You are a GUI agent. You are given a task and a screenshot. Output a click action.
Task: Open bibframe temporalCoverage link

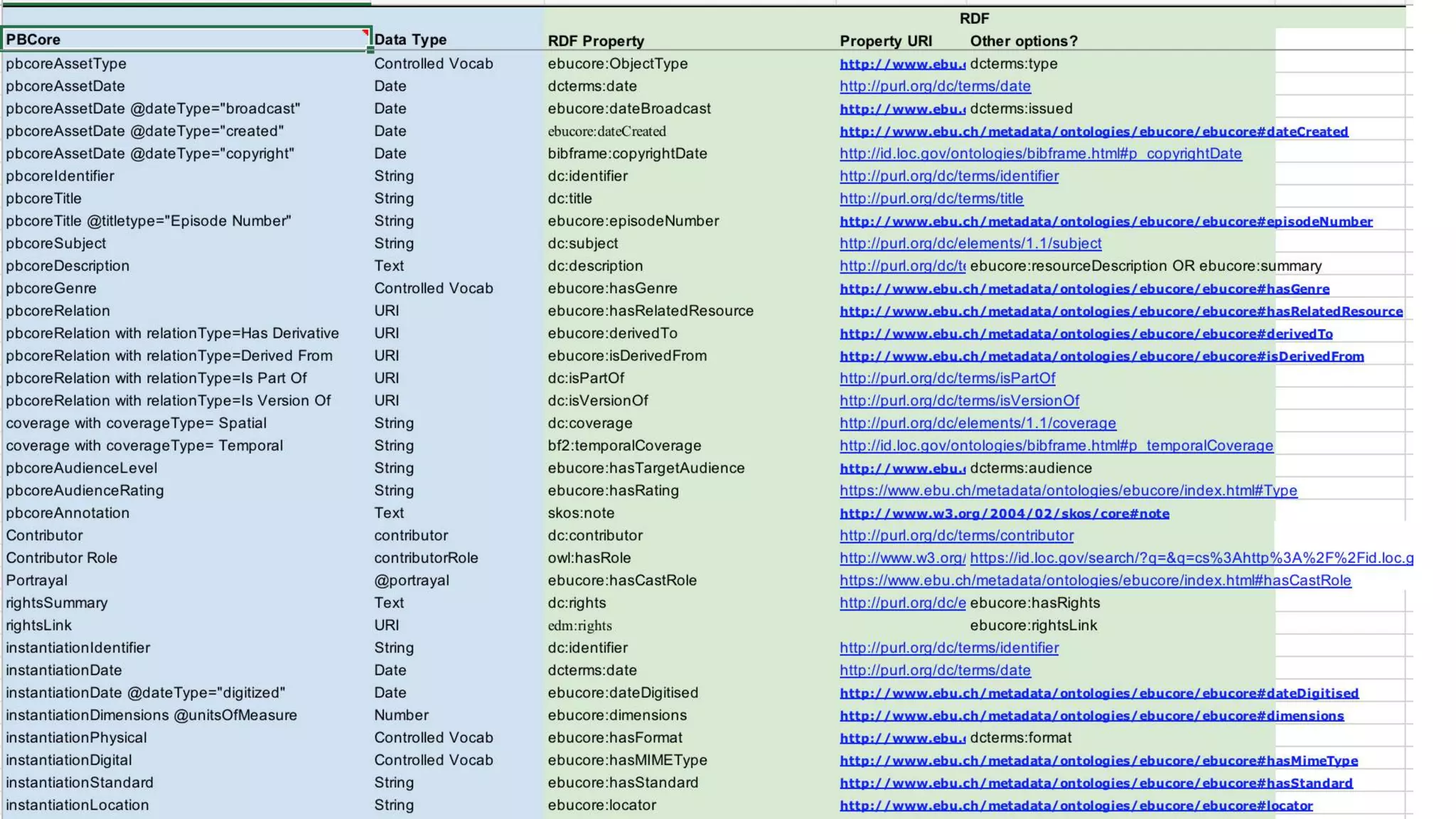(1056, 446)
